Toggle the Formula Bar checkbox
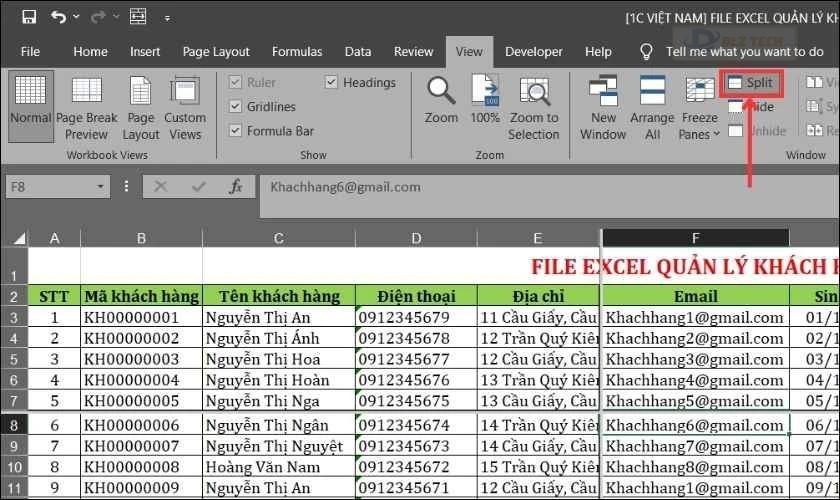 235,130
